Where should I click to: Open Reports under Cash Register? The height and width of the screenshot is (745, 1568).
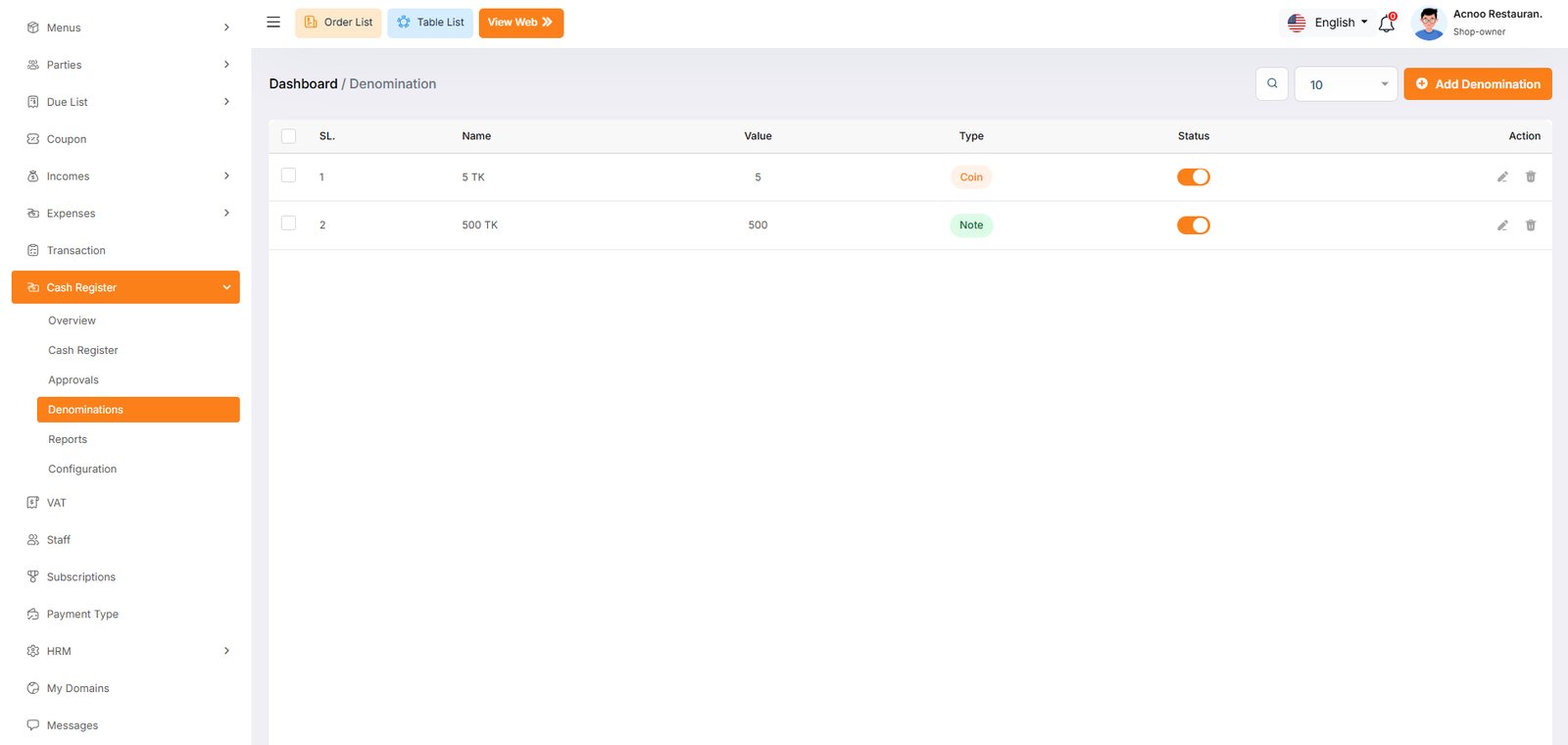(x=68, y=439)
